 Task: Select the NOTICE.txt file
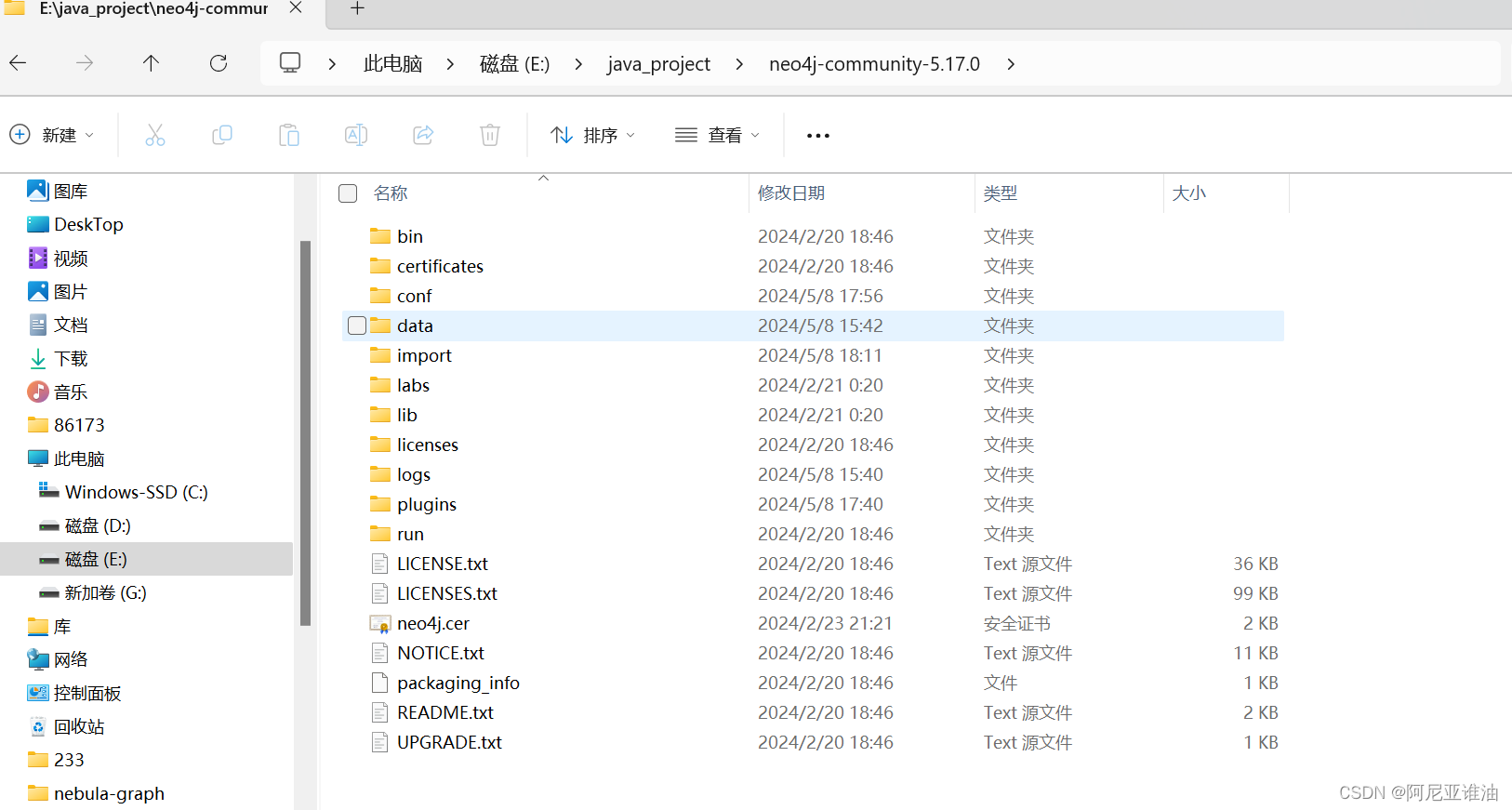click(x=440, y=653)
